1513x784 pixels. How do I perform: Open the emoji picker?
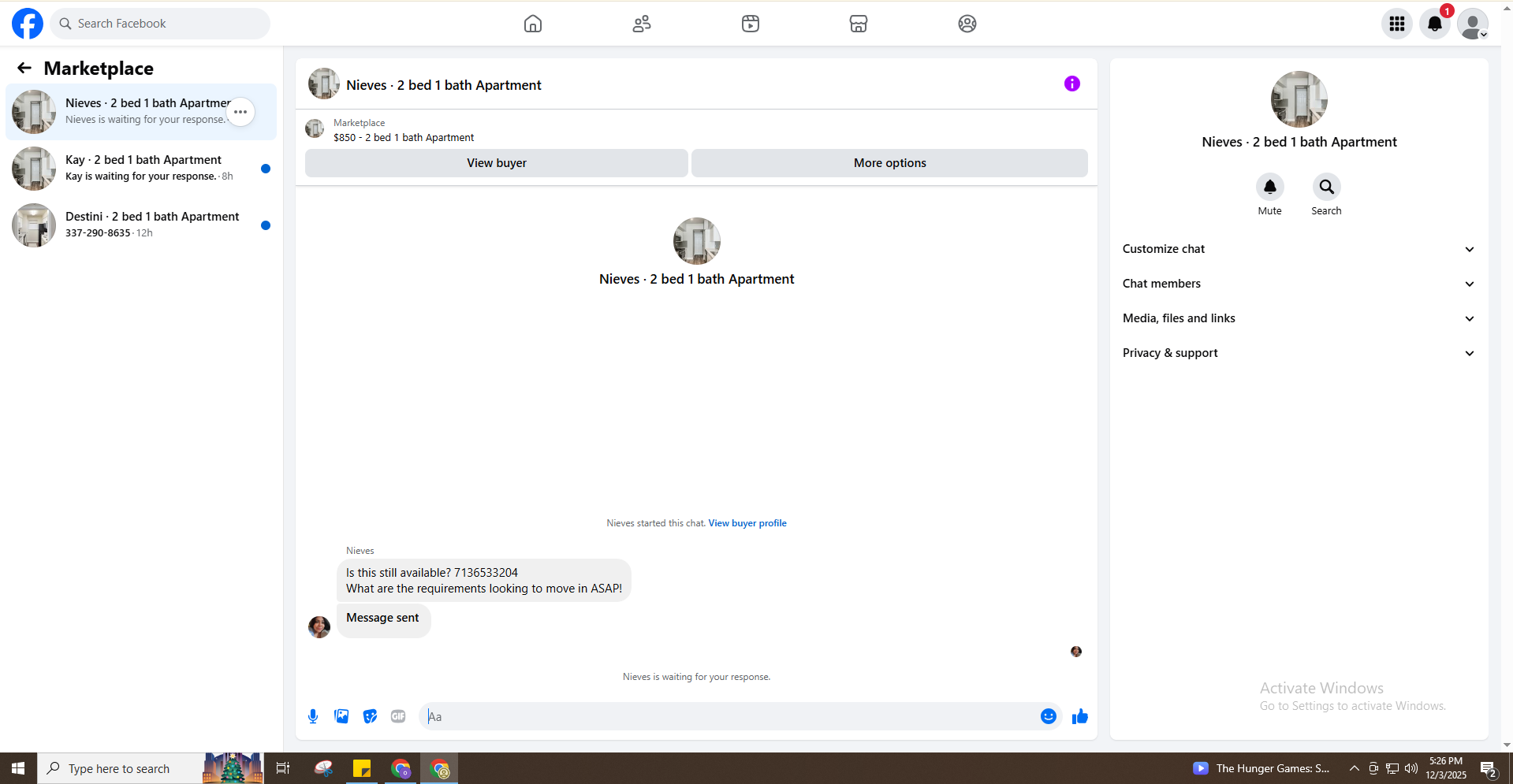click(x=1049, y=716)
